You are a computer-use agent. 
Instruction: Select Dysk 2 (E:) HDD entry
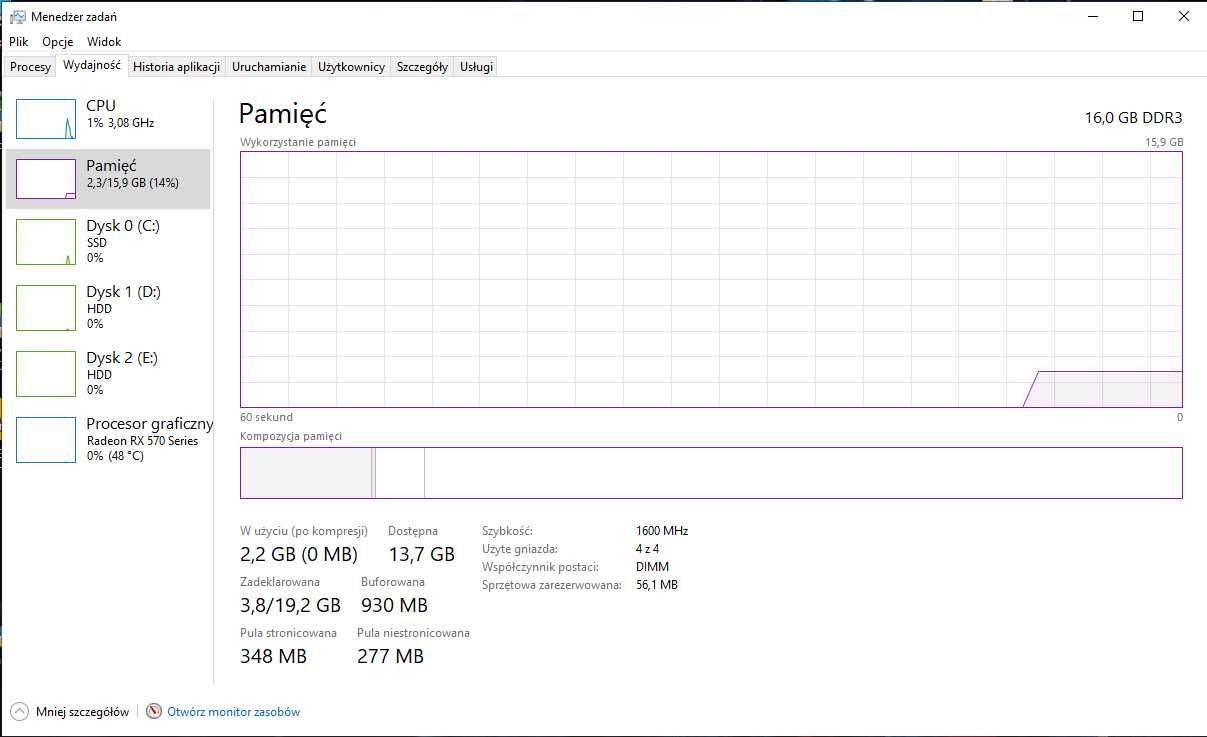coord(109,373)
